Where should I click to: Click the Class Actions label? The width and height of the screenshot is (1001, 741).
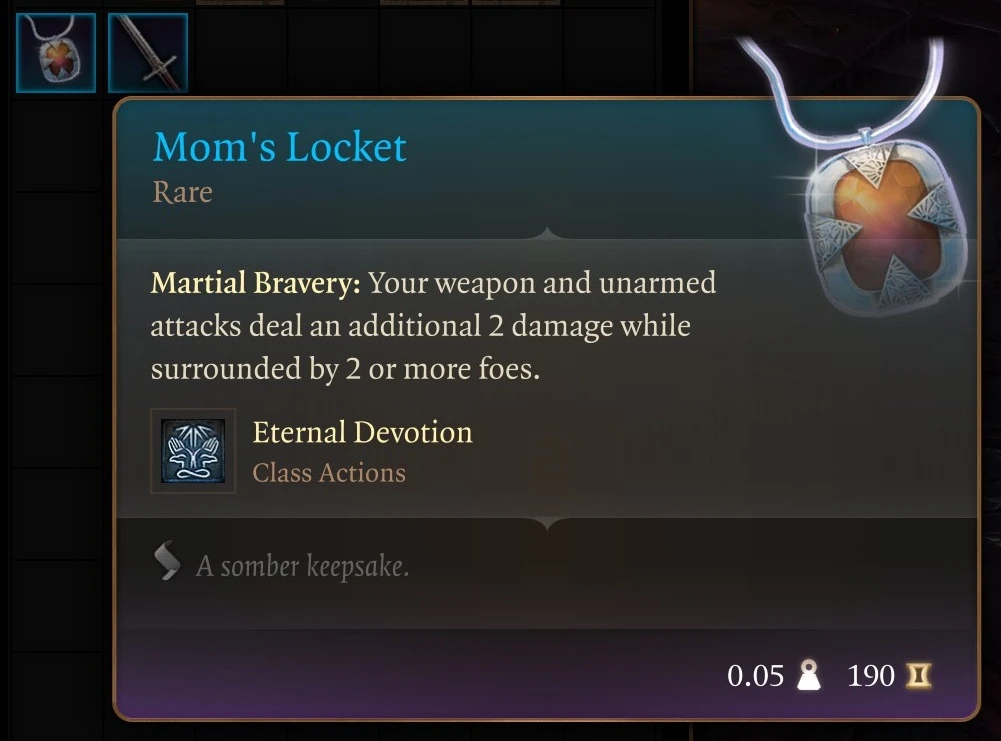[329, 473]
